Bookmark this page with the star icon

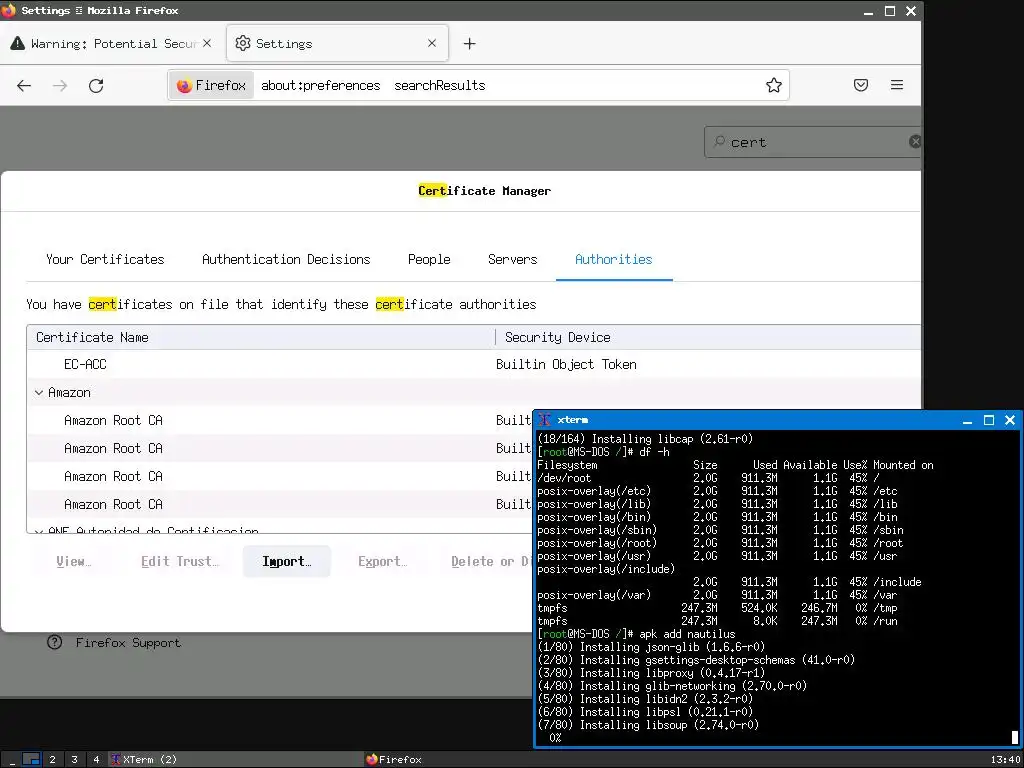point(774,85)
